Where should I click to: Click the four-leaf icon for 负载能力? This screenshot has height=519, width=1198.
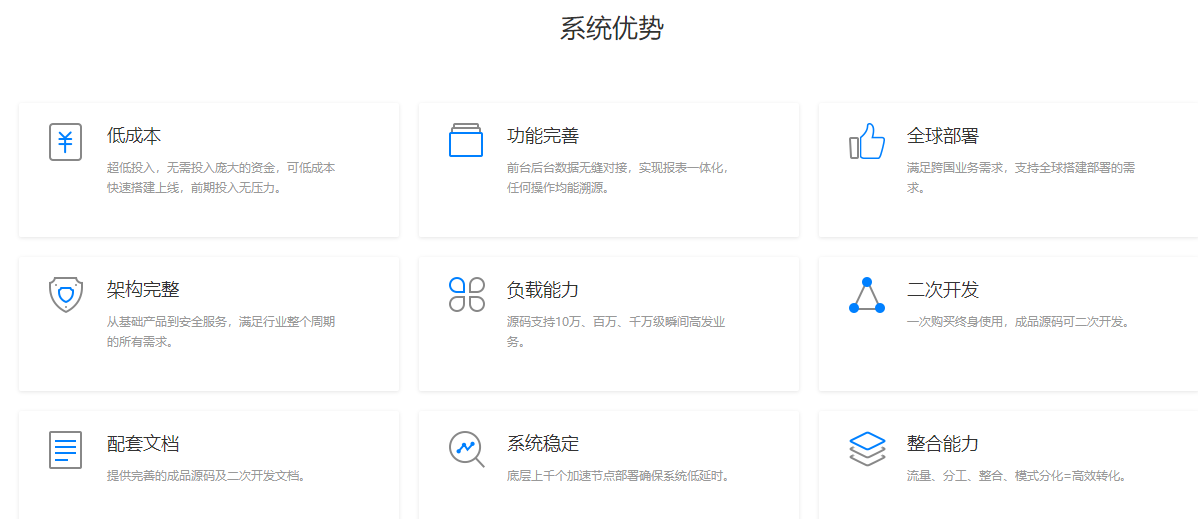(x=466, y=295)
